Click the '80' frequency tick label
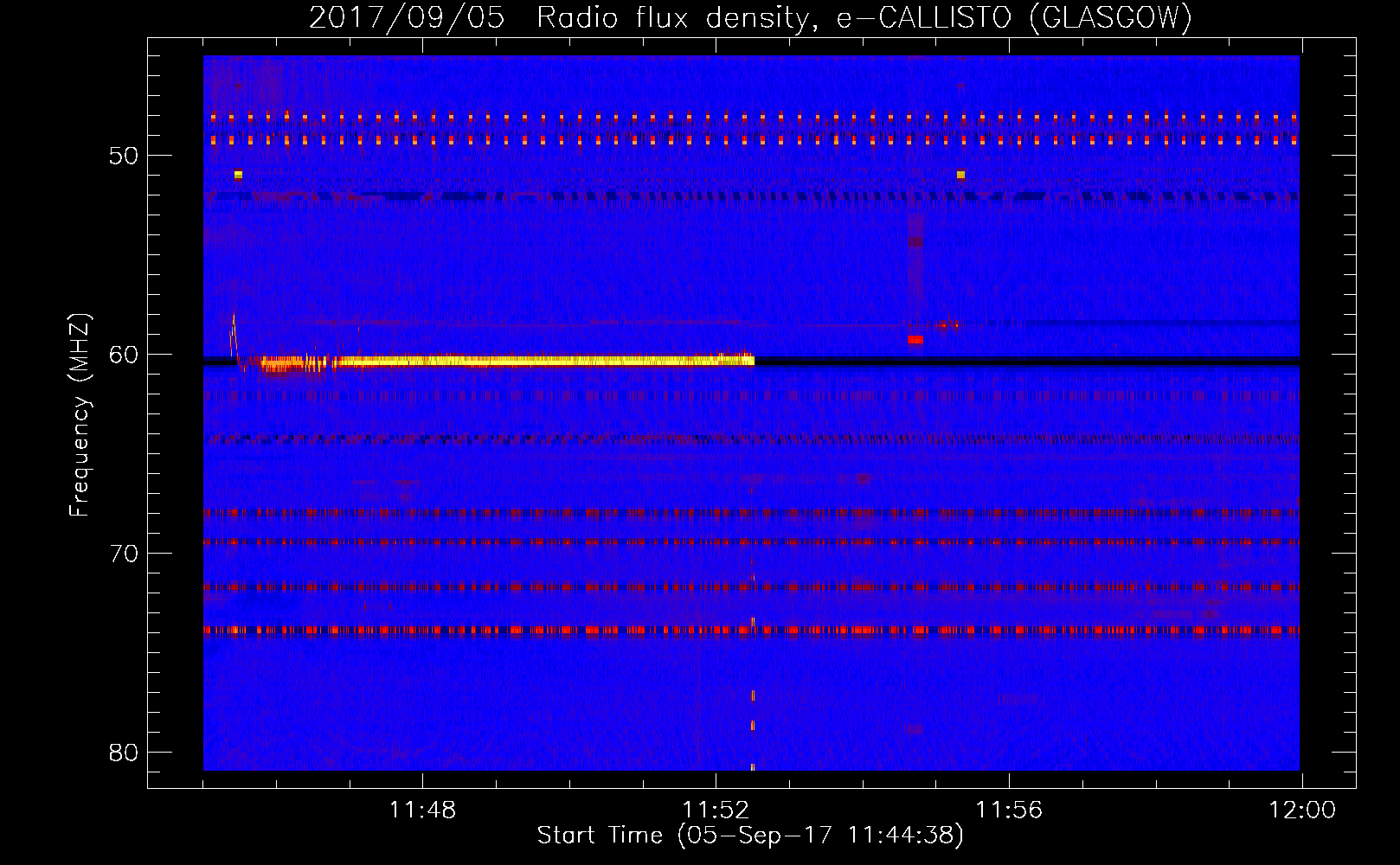 tap(124, 753)
